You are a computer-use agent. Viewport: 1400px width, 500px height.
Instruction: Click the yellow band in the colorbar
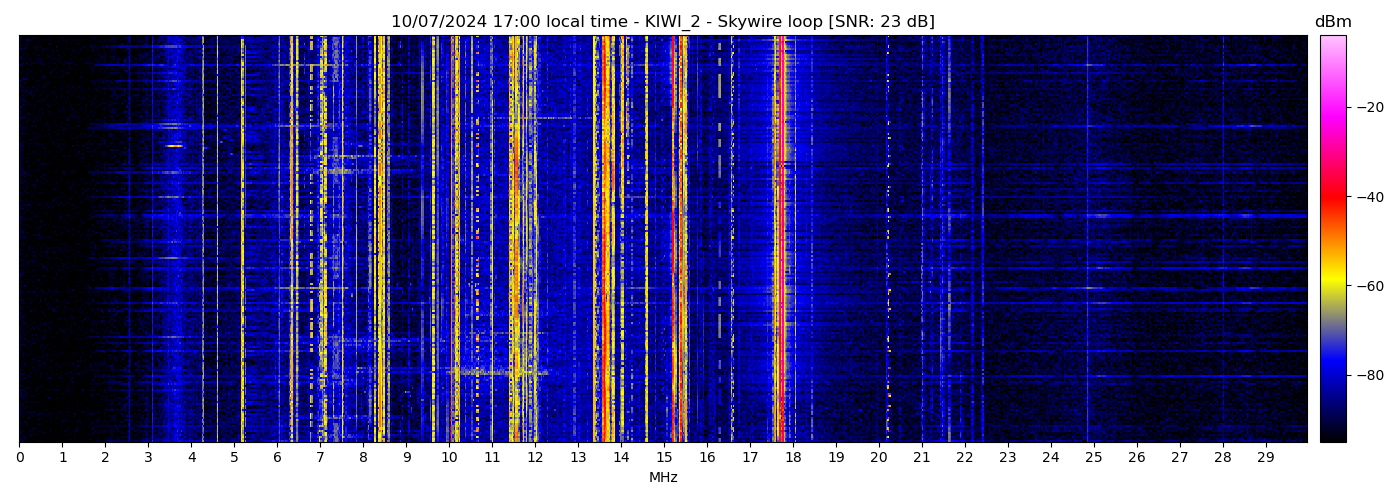click(x=1332, y=283)
